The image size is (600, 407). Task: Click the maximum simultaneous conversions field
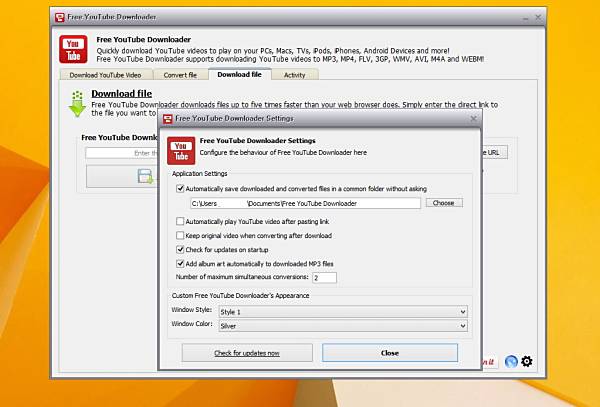[324, 278]
